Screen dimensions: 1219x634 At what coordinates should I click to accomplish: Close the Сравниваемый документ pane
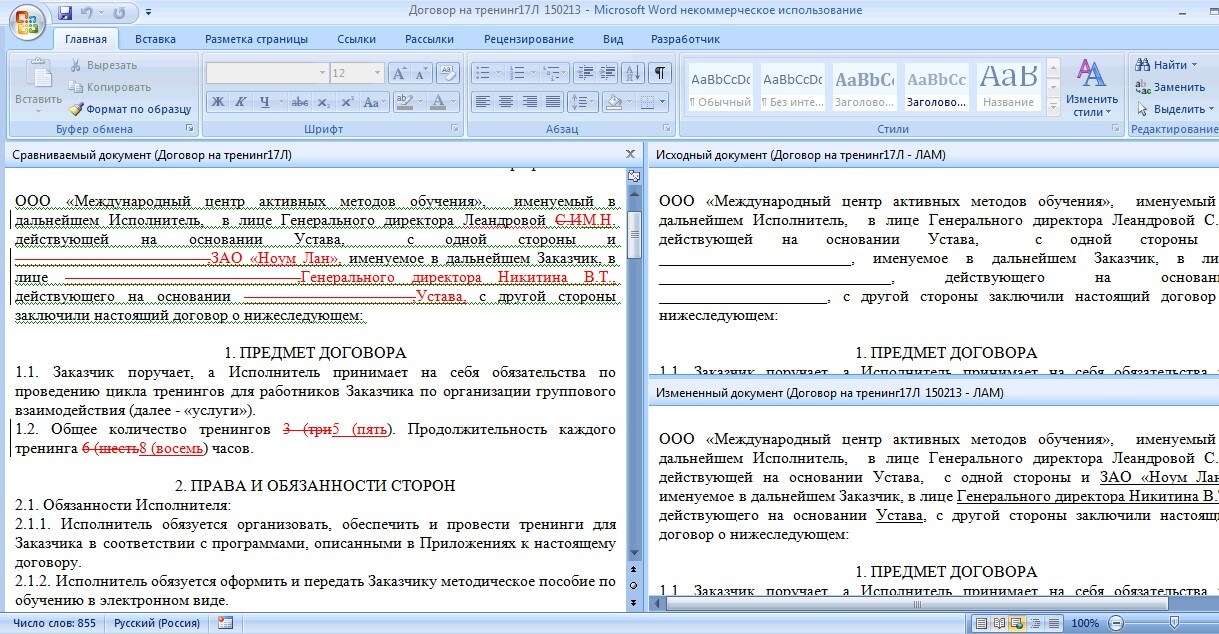pyautogui.click(x=630, y=154)
